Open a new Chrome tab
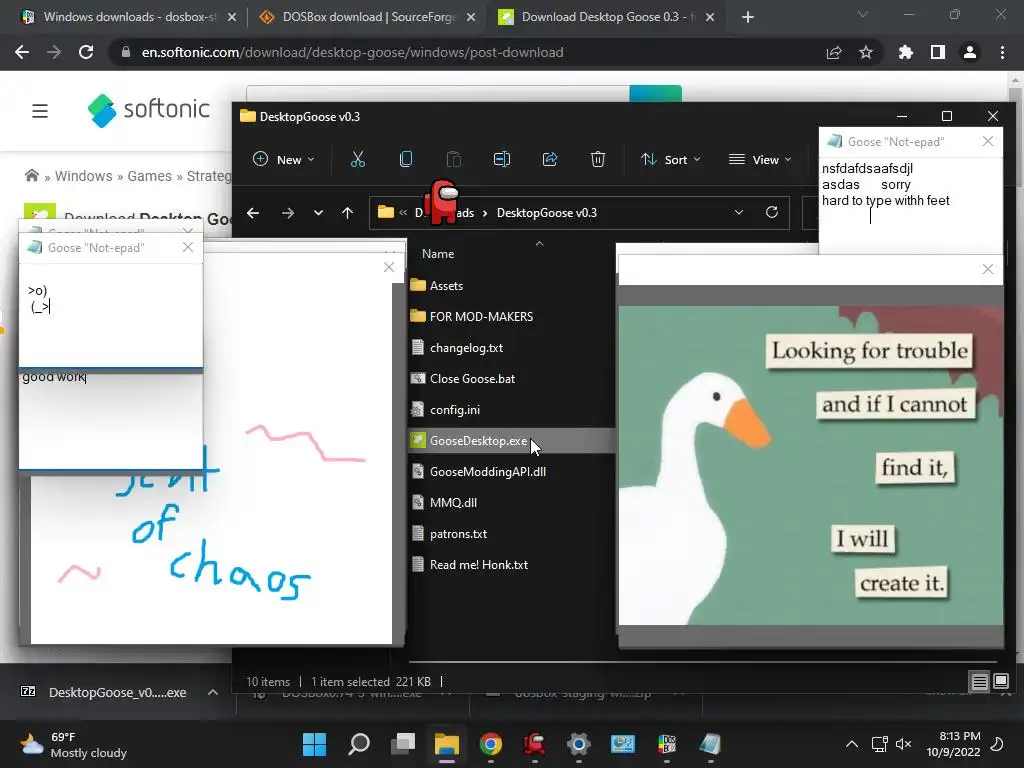The width and height of the screenshot is (1024, 768). (748, 17)
